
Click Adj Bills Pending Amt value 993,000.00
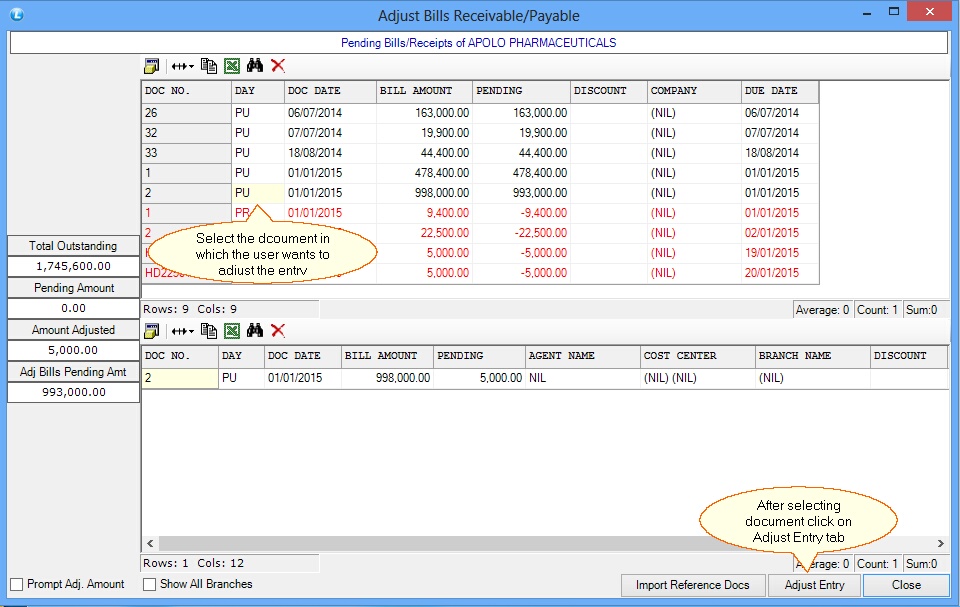pos(73,392)
